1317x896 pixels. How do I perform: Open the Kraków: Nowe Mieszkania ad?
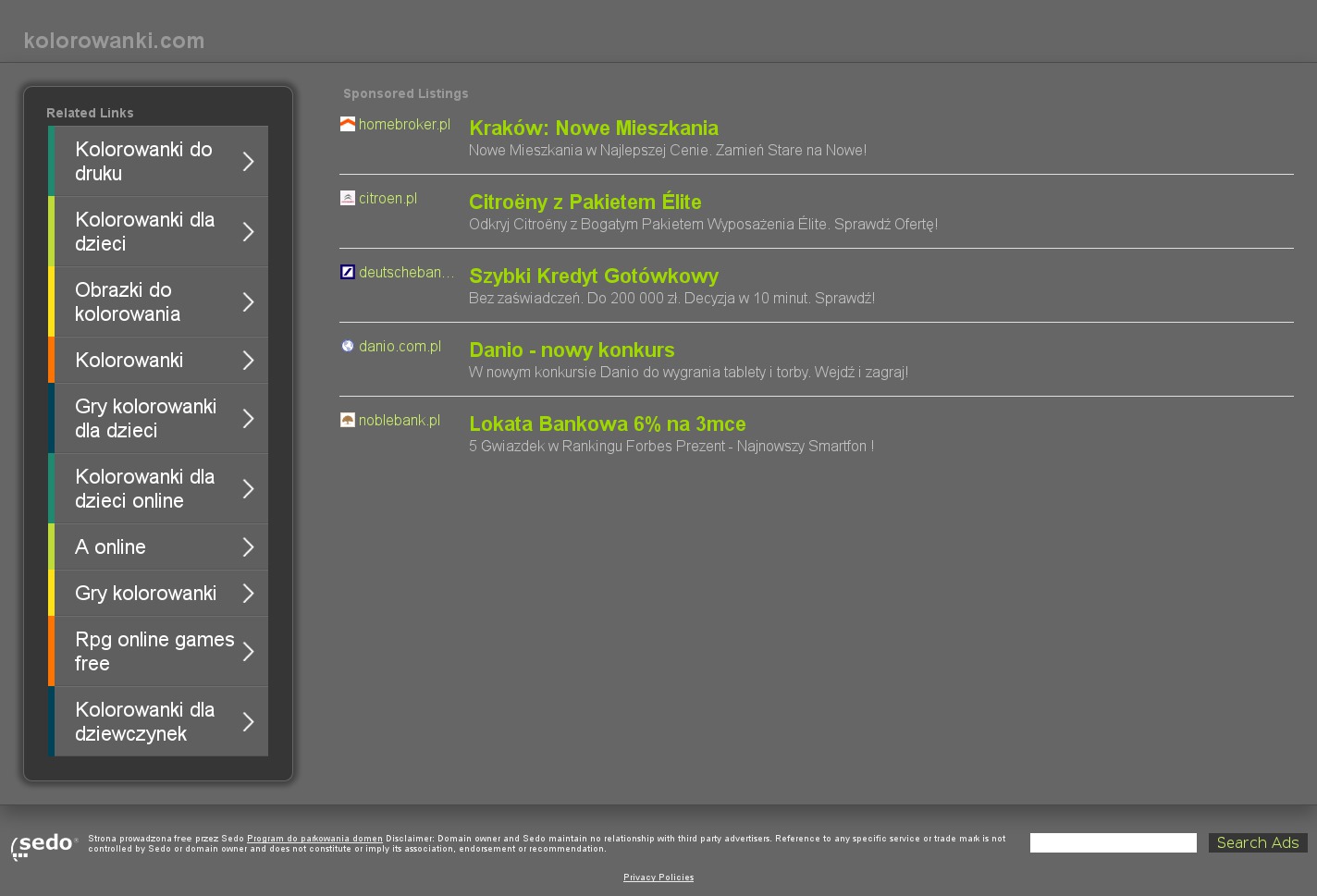click(x=593, y=129)
